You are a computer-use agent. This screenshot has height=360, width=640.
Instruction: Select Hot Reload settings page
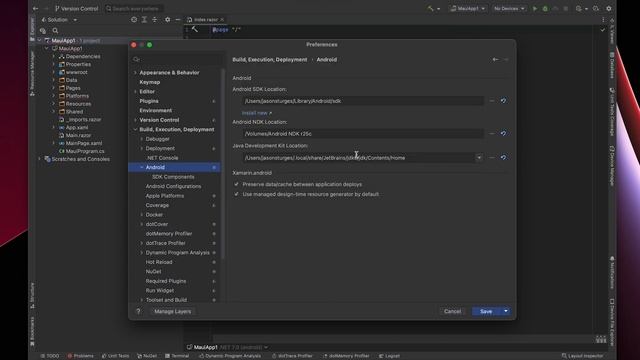159,262
